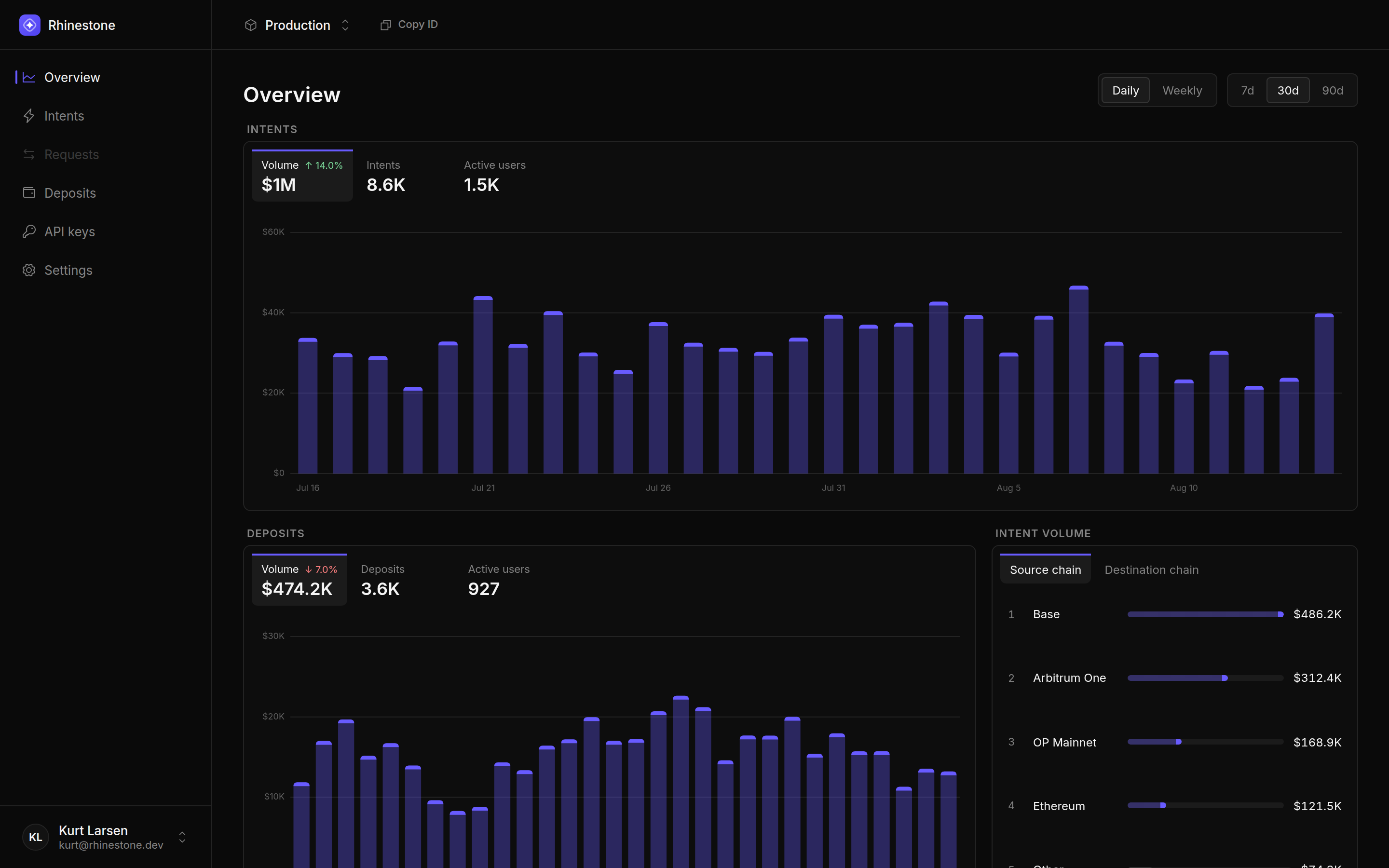
Task: Select the Intents metric tab showing 8.6K
Action: [386, 176]
